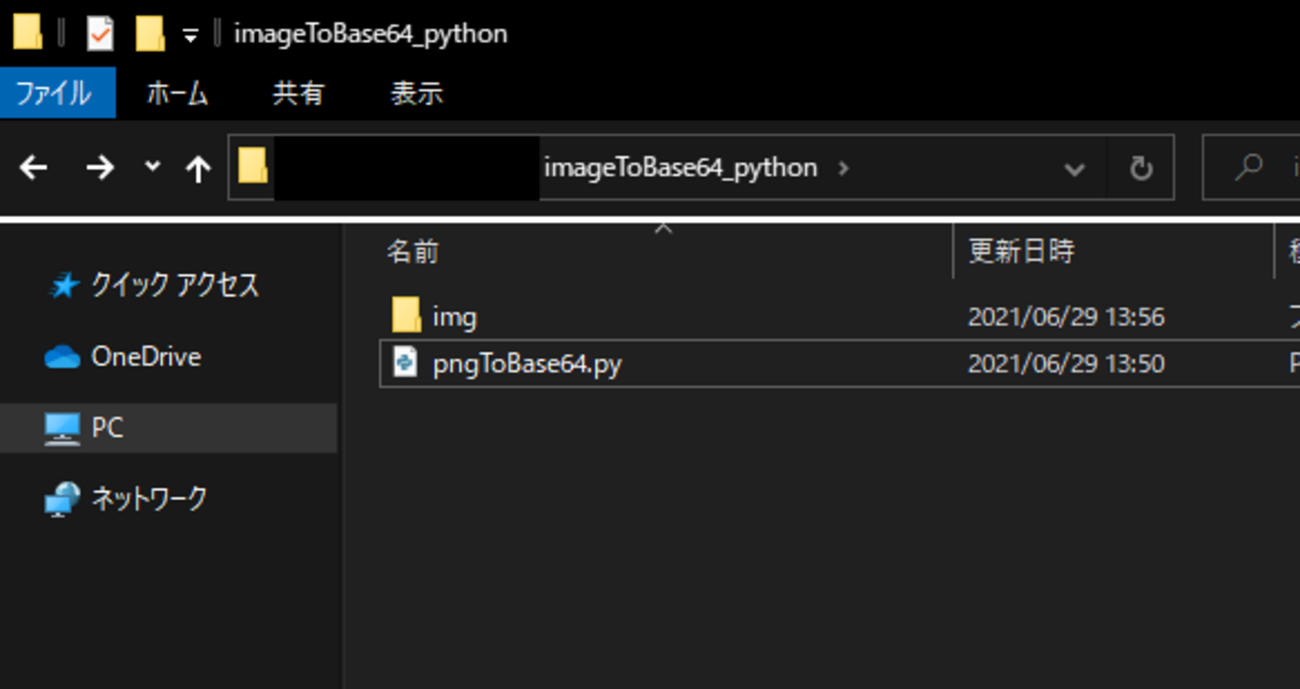The height and width of the screenshot is (689, 1300).
Task: Switch to the 表示 ribbon tab
Action: pos(416,94)
